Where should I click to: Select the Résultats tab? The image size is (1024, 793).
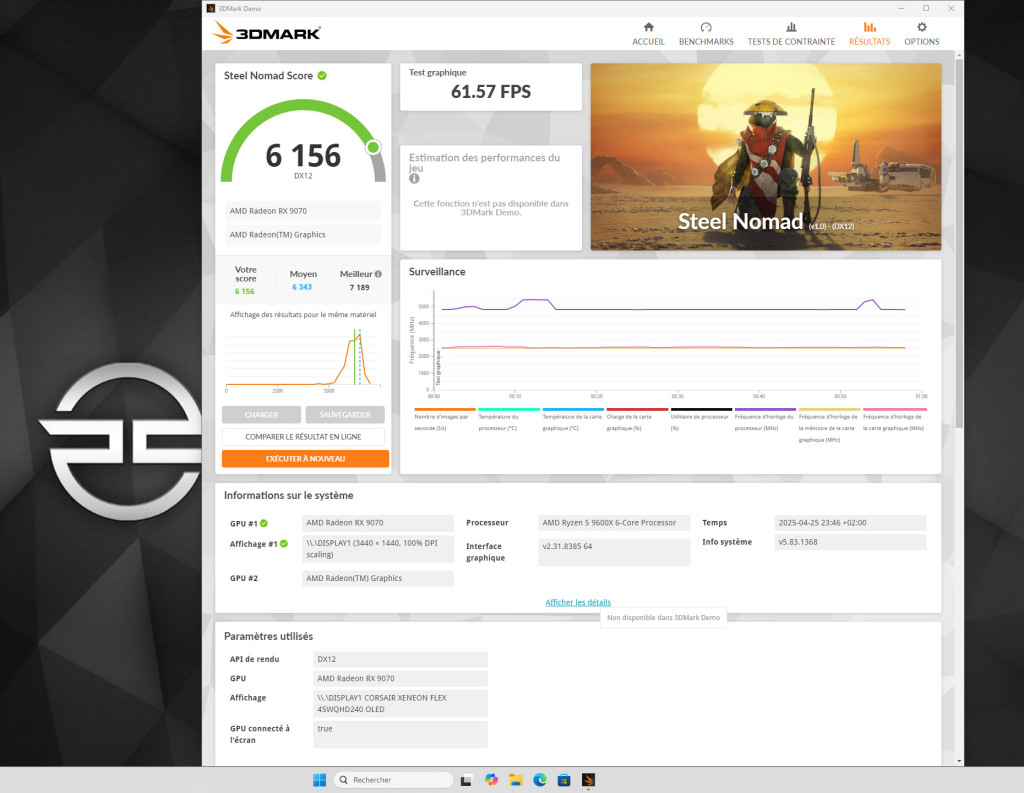click(x=869, y=34)
